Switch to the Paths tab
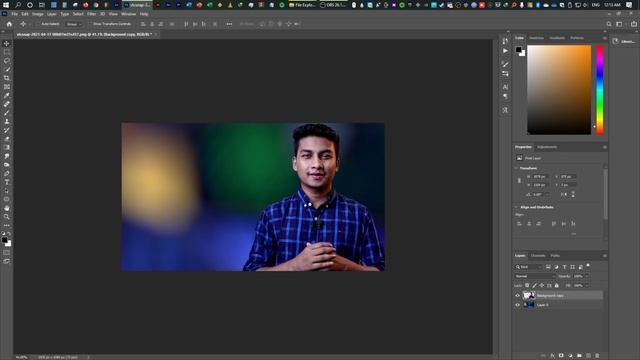 tap(555, 256)
